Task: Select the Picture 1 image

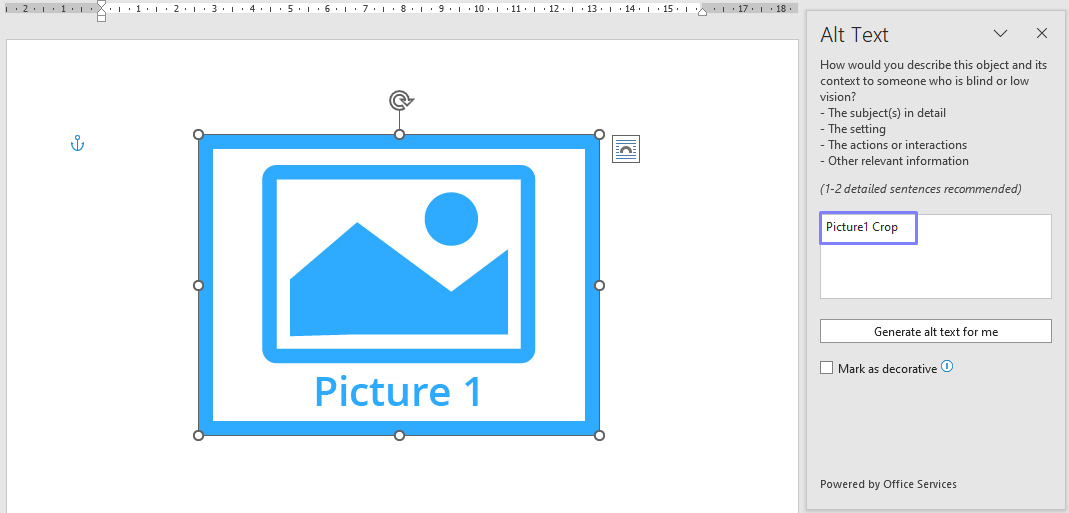Action: pos(399,285)
